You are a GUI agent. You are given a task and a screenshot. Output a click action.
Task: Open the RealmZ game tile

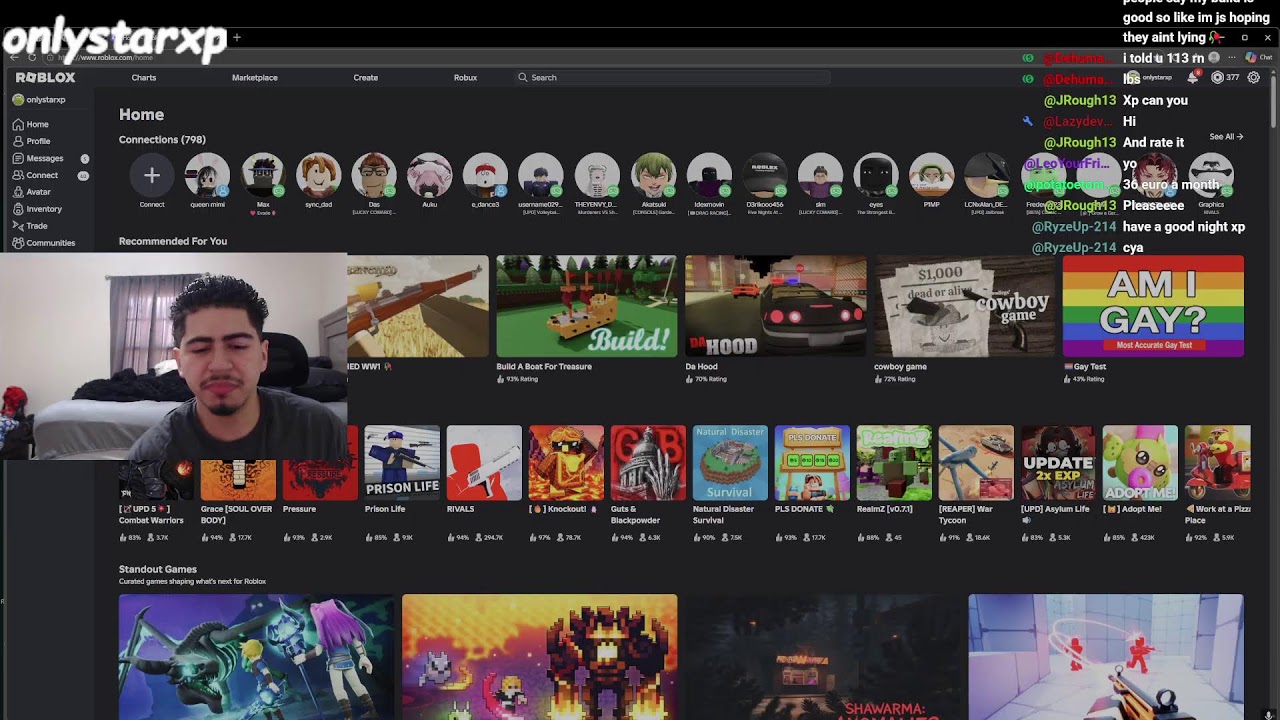[x=894, y=463]
